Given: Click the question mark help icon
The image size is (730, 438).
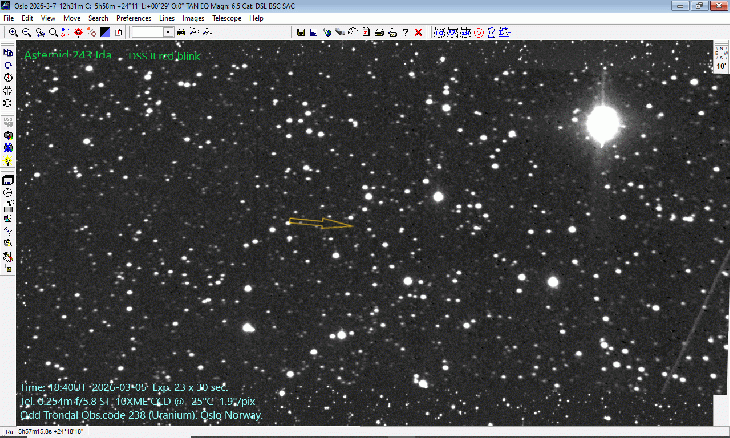Looking at the screenshot, I should pos(405,32).
